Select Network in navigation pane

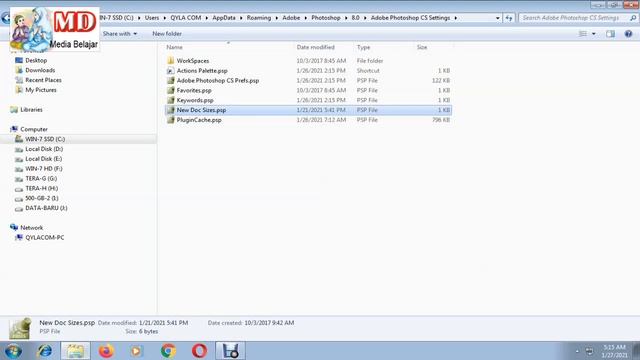coord(31,227)
